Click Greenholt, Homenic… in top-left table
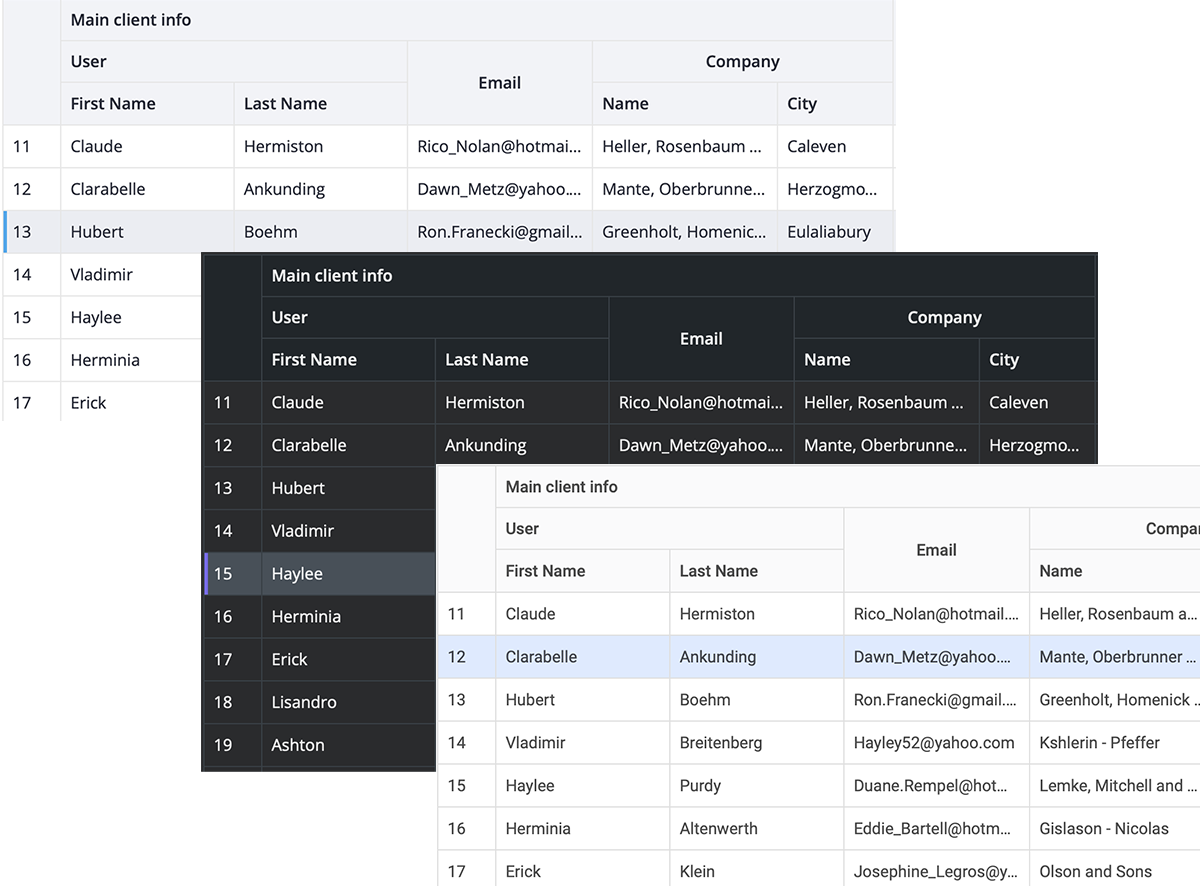Image resolution: width=1200 pixels, height=886 pixels. tap(685, 232)
